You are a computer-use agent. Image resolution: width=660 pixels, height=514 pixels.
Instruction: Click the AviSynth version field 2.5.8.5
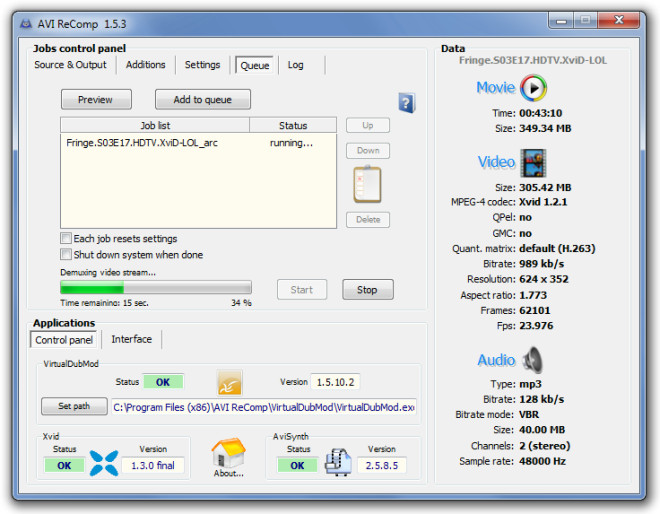pos(382,466)
